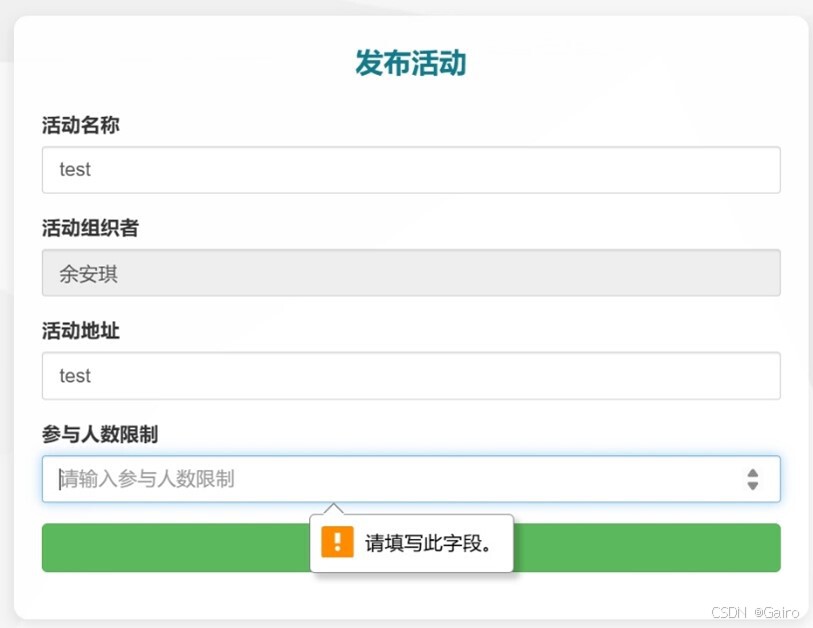Click the 请填写此字段。 validation message

pyautogui.click(x=427, y=543)
